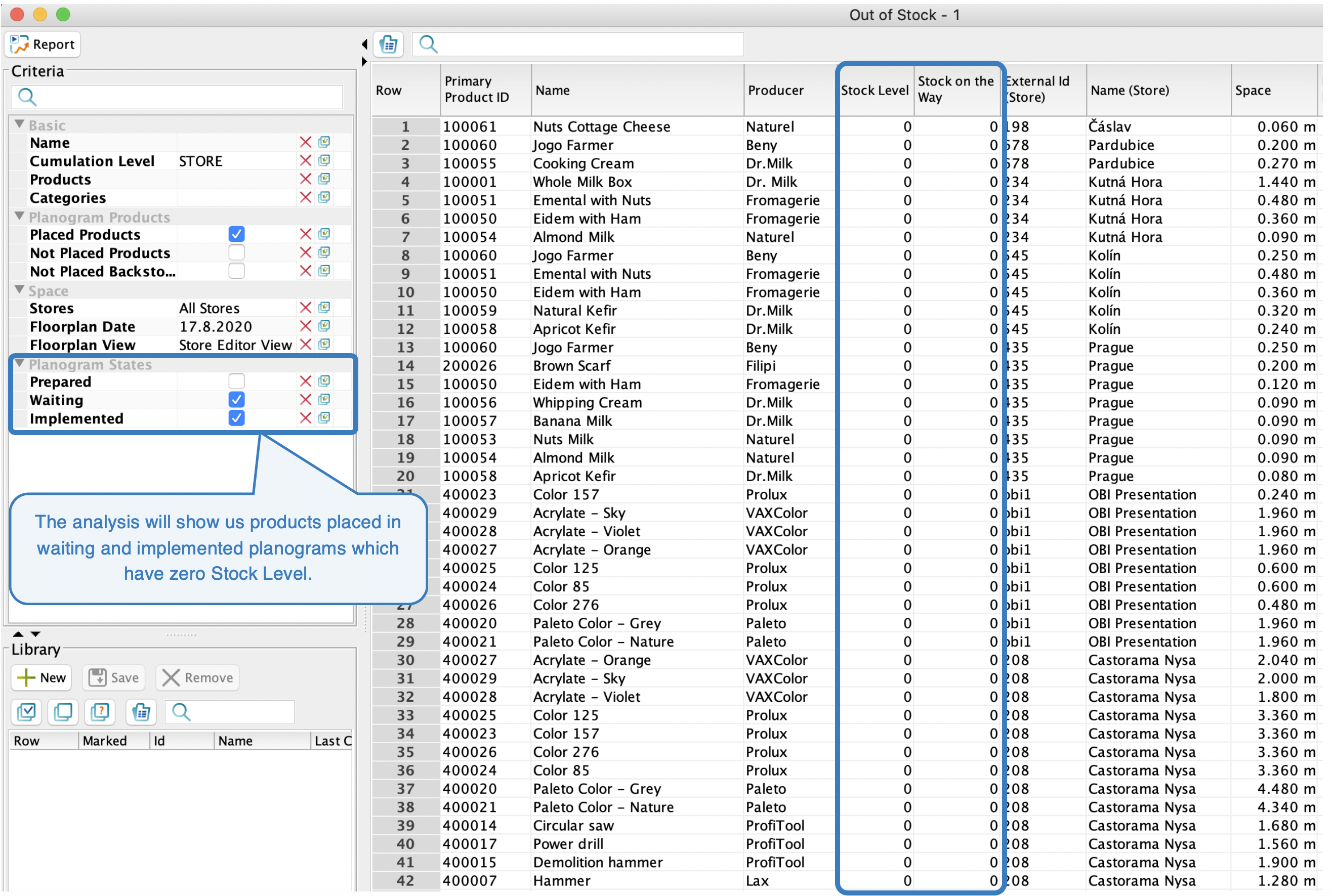Click red X clear icon for Cumulation Level
The image size is (1332, 896).
pos(305,161)
